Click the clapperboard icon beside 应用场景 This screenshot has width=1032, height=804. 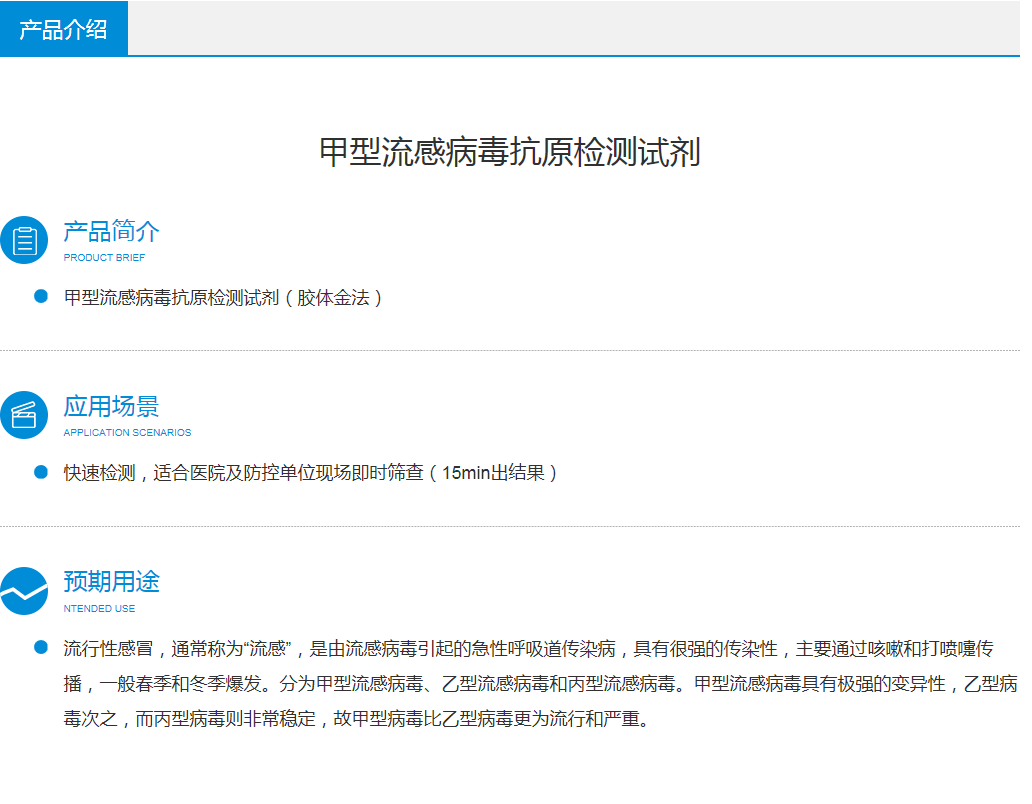pos(24,415)
